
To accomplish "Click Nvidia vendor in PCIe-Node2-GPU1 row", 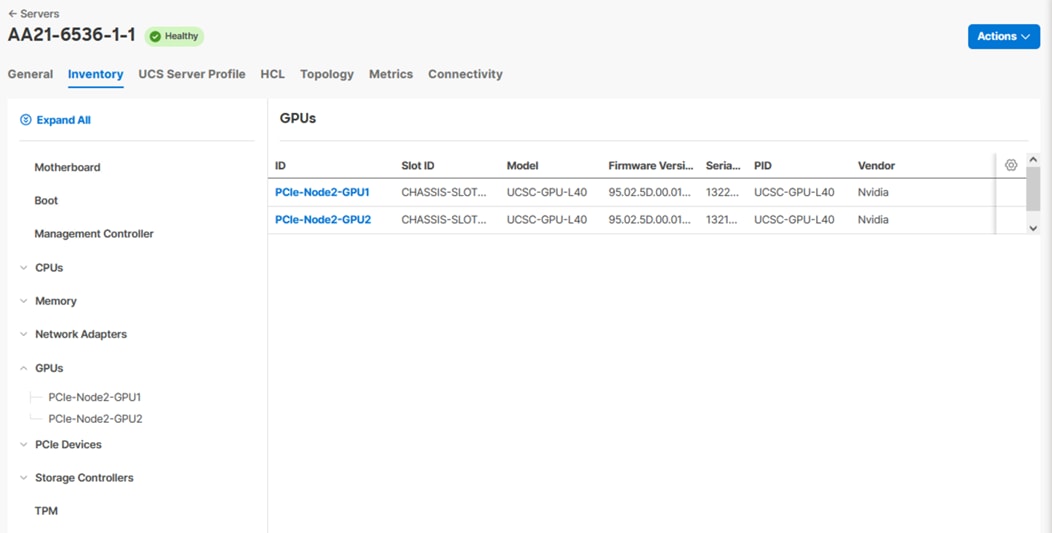I will tap(873, 192).
